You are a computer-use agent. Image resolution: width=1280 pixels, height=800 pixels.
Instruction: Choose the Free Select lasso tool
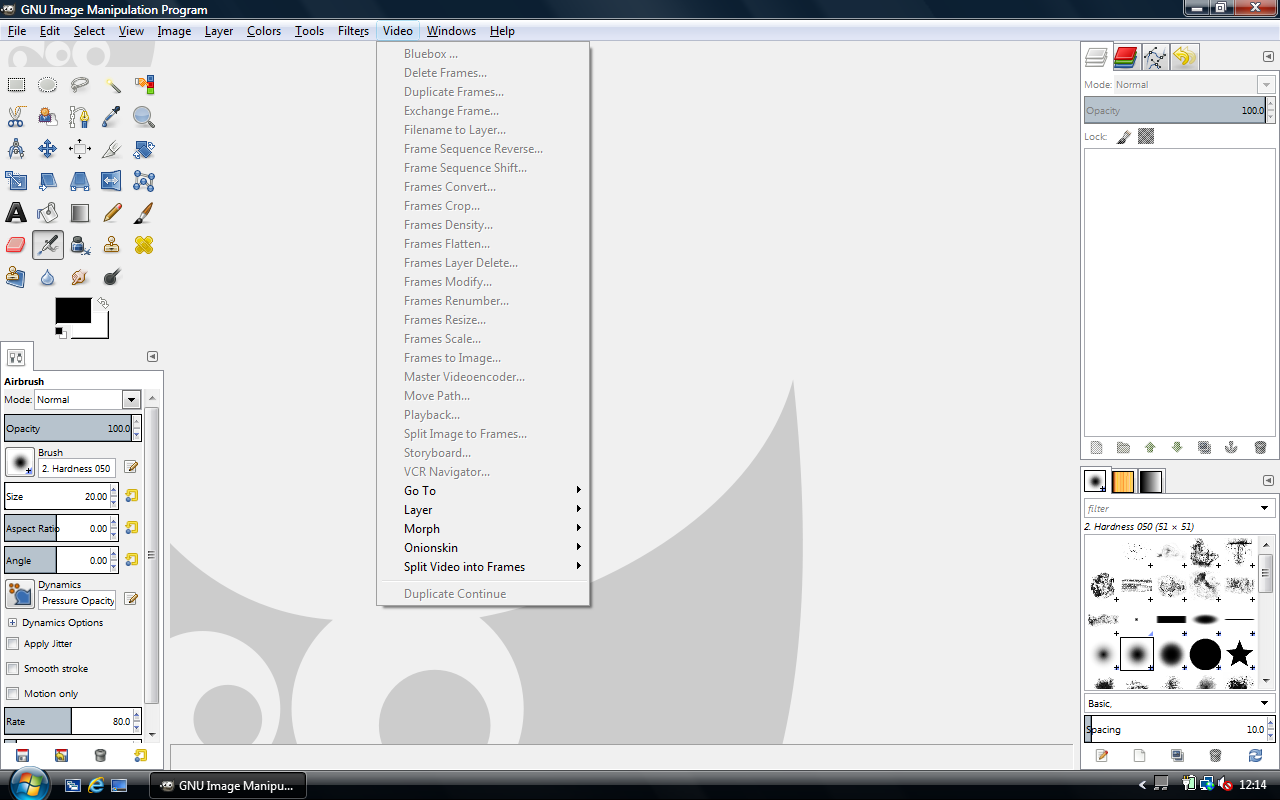80,85
